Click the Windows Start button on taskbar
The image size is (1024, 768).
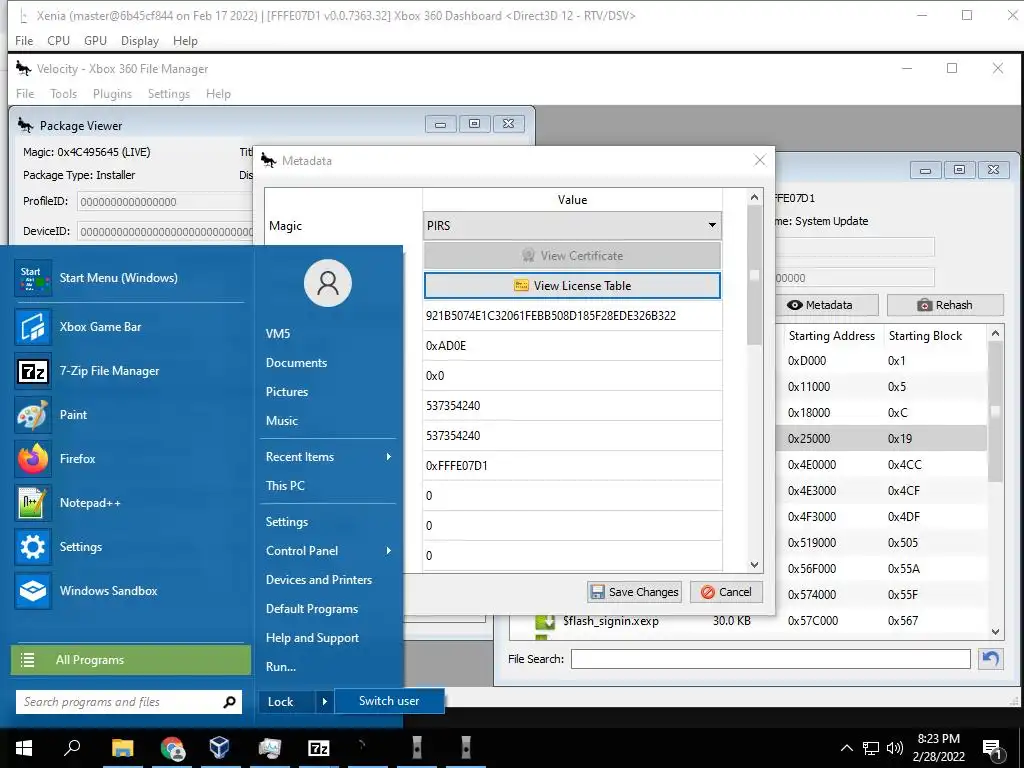[24, 748]
